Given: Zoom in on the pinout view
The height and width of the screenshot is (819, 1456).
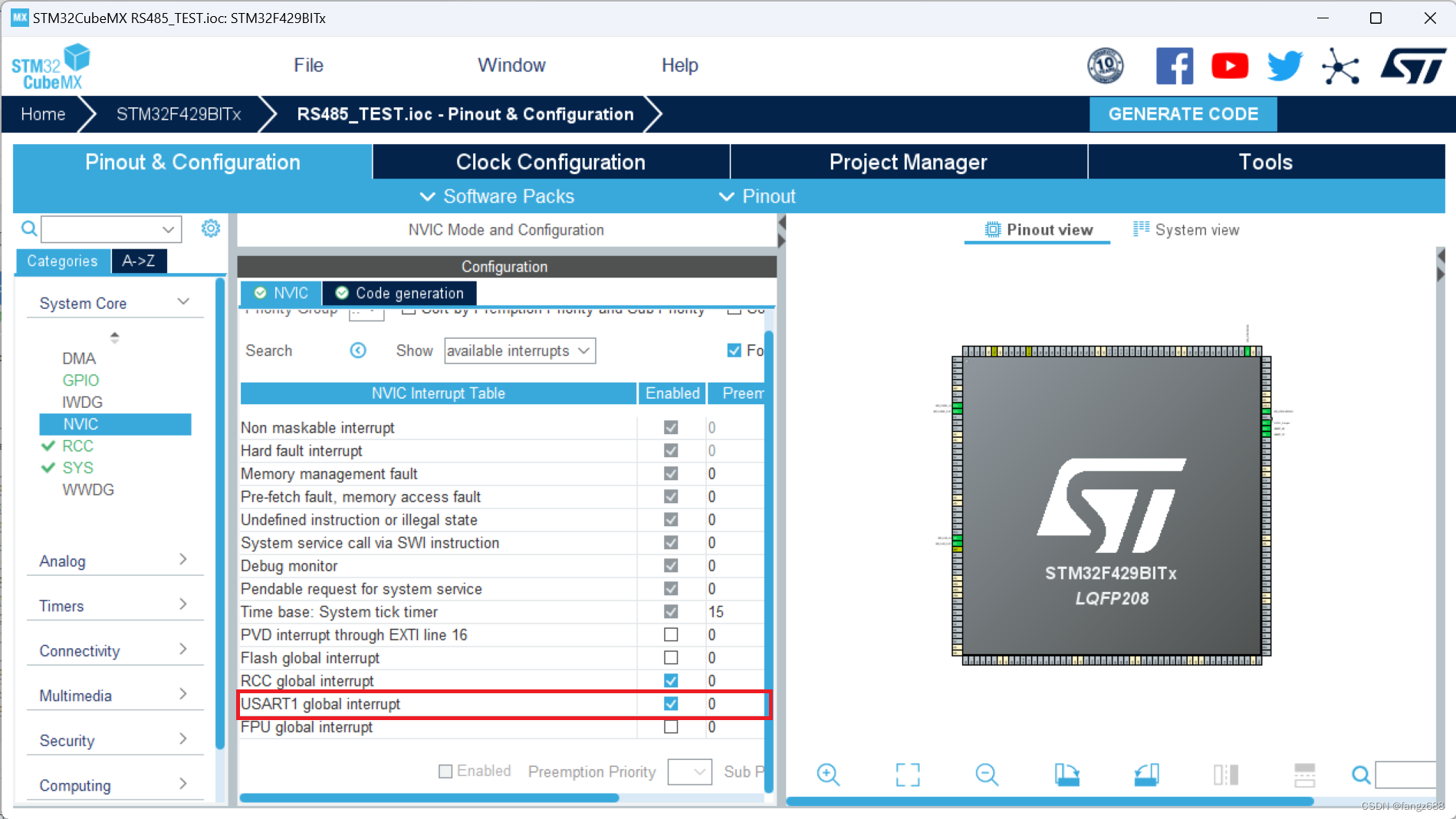Looking at the screenshot, I should [x=828, y=775].
